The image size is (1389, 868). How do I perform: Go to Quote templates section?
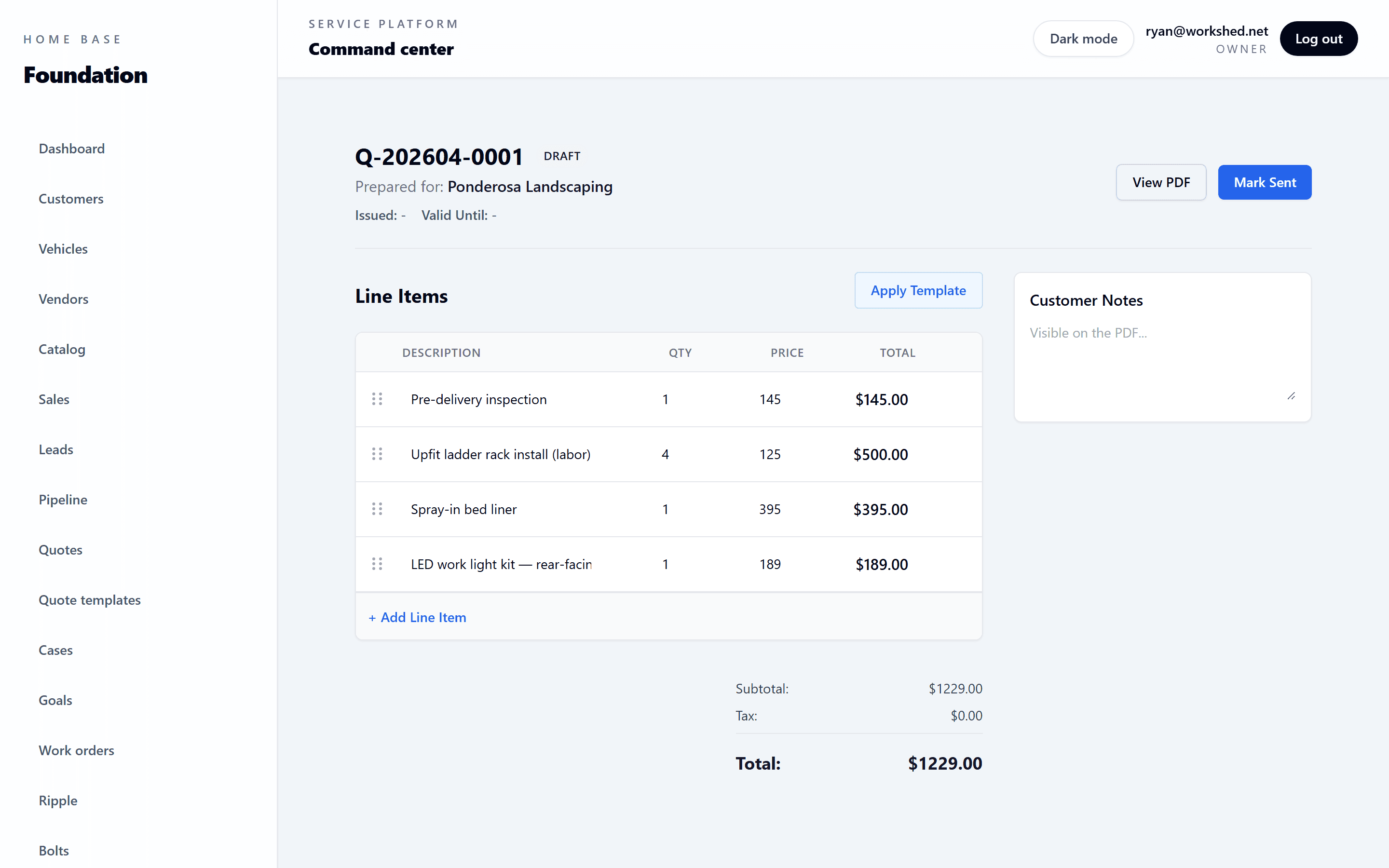click(90, 600)
